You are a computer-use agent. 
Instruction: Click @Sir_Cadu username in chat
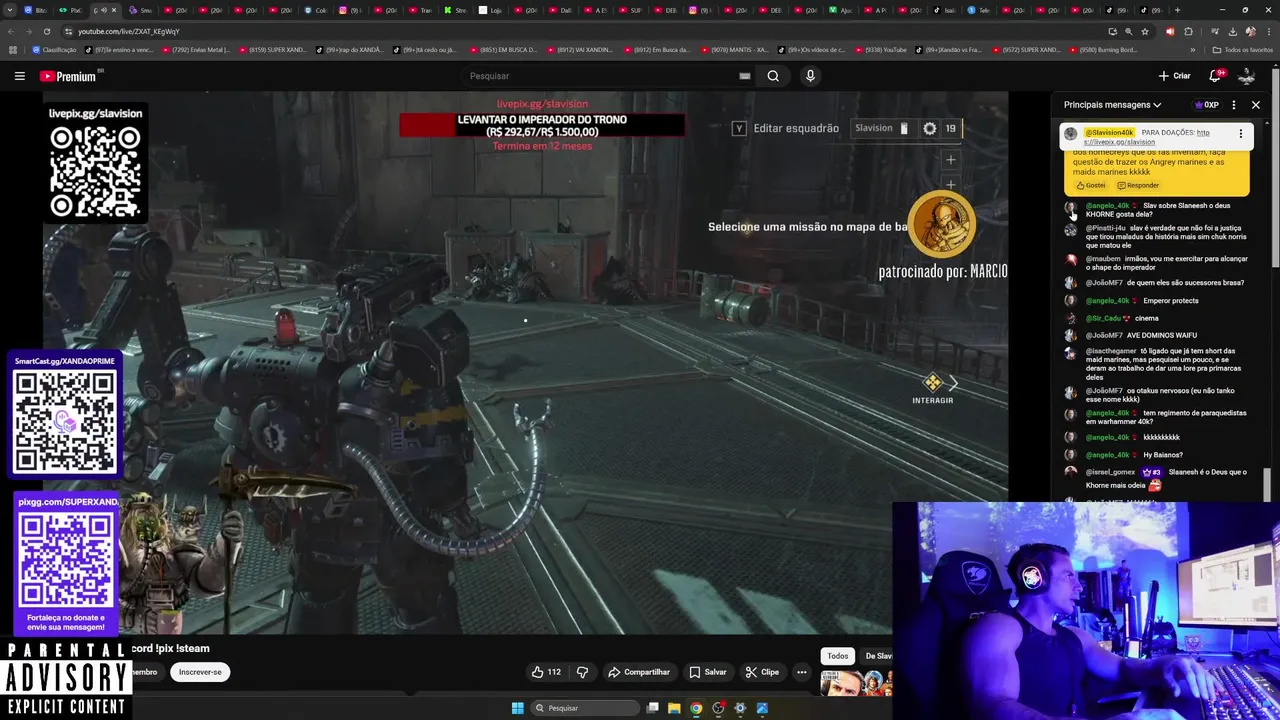click(x=1103, y=318)
